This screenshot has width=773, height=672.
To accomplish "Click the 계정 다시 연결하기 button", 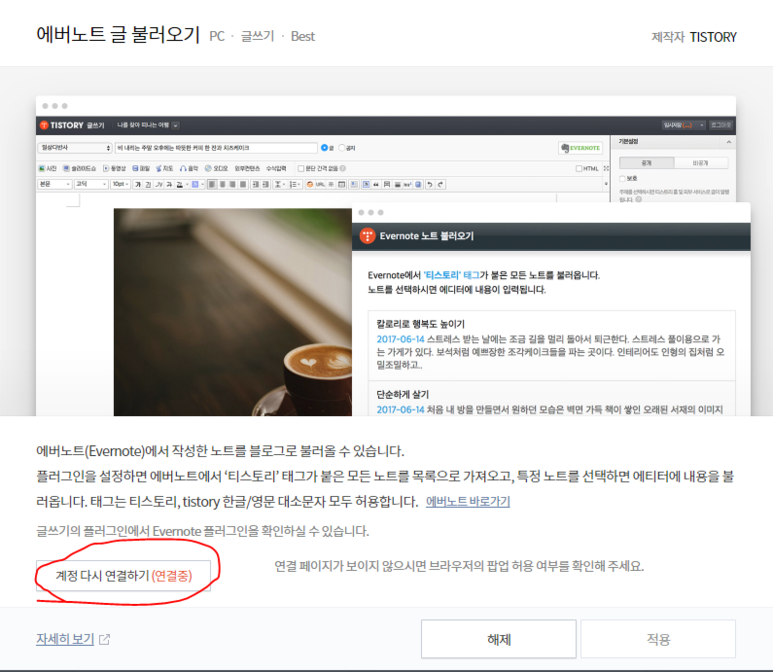I will pyautogui.click(x=123, y=575).
